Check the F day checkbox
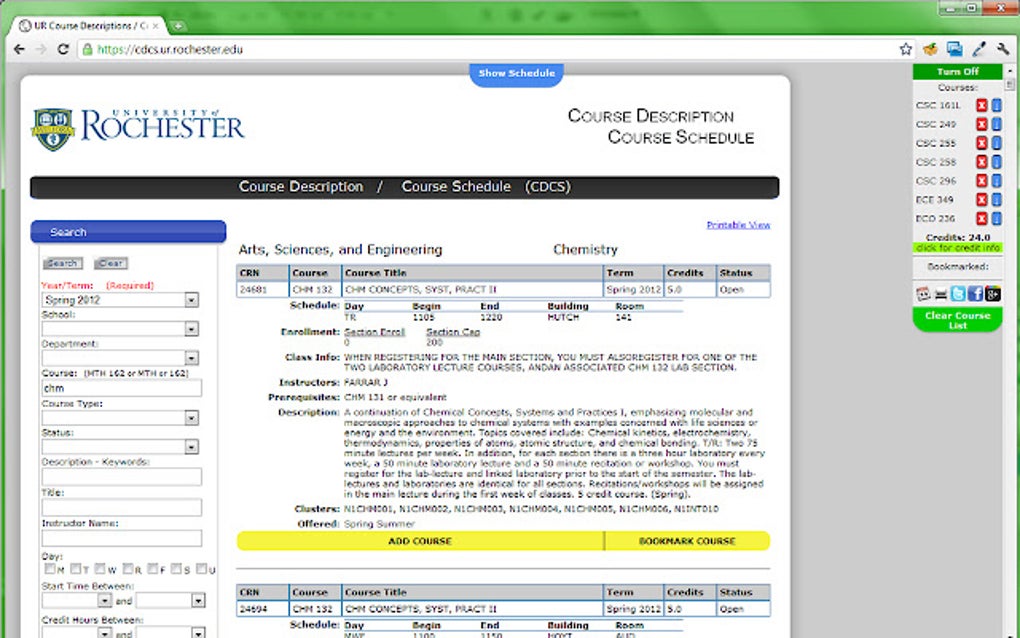This screenshot has height=638, width=1020. tap(153, 568)
